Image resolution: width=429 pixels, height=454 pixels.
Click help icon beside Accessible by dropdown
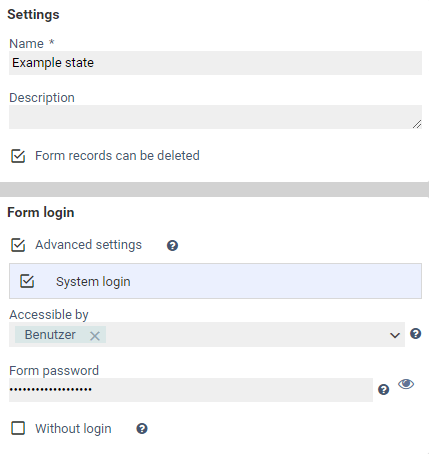click(x=415, y=333)
